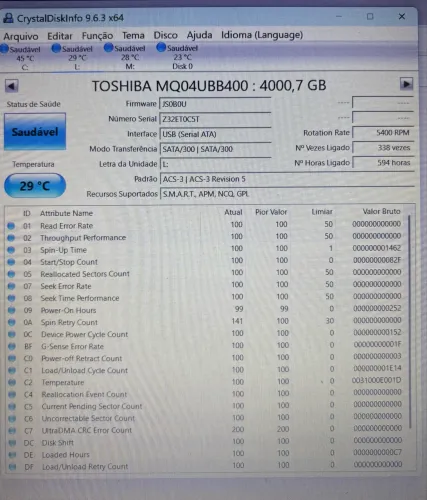This screenshot has width=427, height=500.
Task: Click the Interface field USB (Serial ATA)
Action: [215, 134]
